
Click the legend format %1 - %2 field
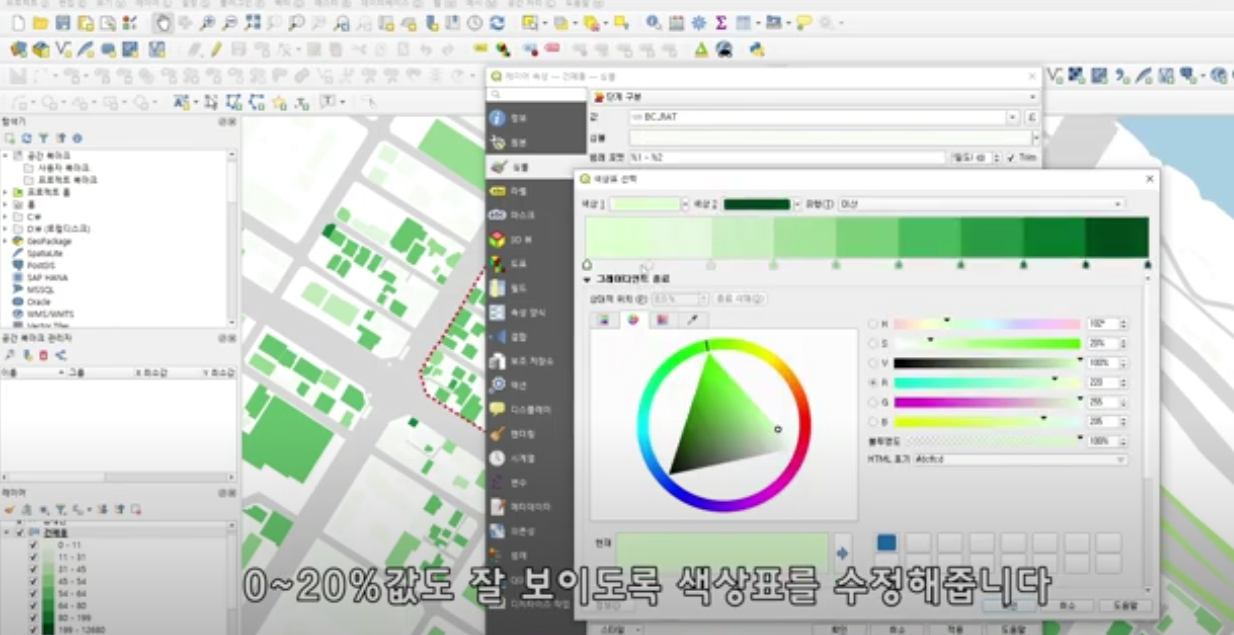[x=787, y=158]
